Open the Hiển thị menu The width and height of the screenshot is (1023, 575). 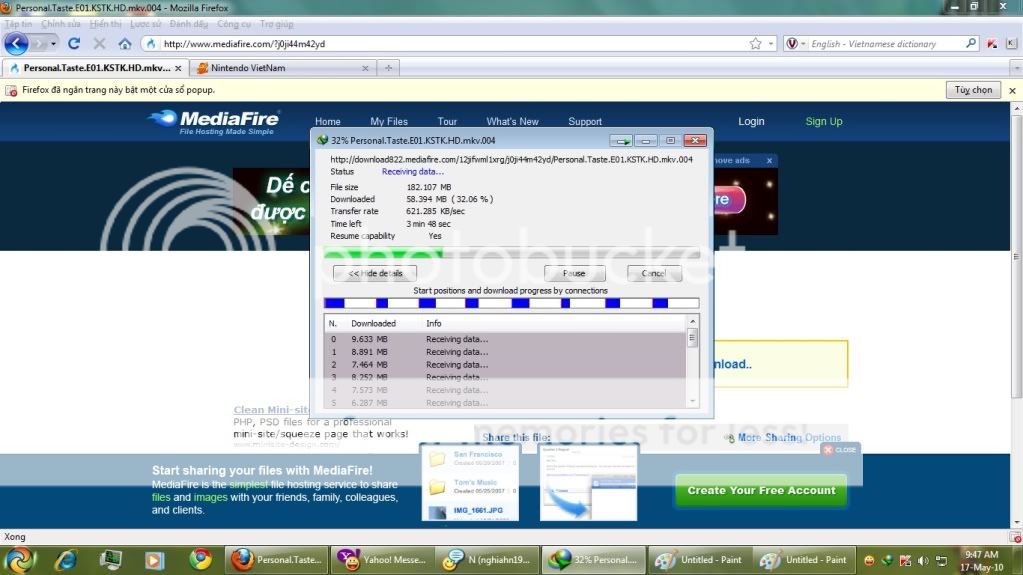tap(106, 24)
